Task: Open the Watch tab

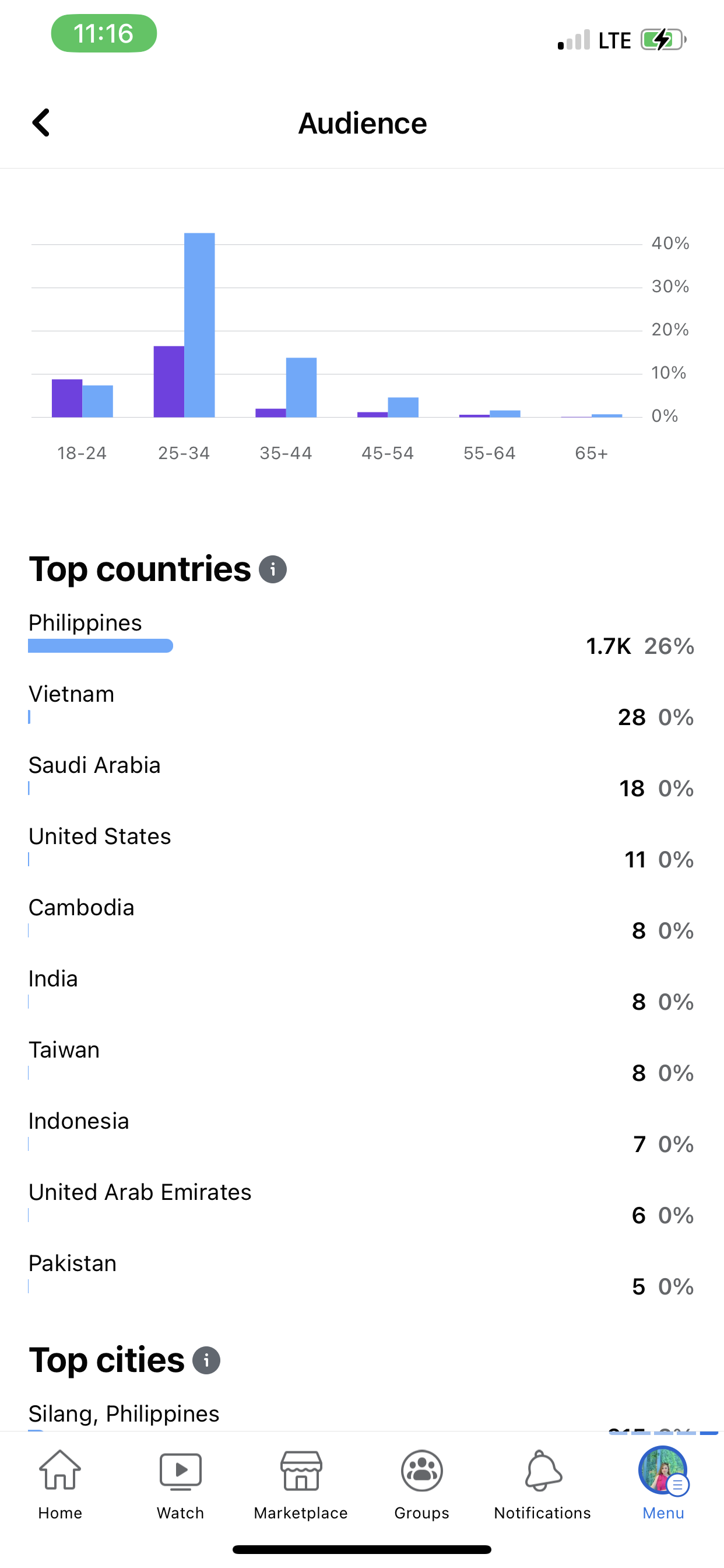Action: click(x=180, y=1484)
